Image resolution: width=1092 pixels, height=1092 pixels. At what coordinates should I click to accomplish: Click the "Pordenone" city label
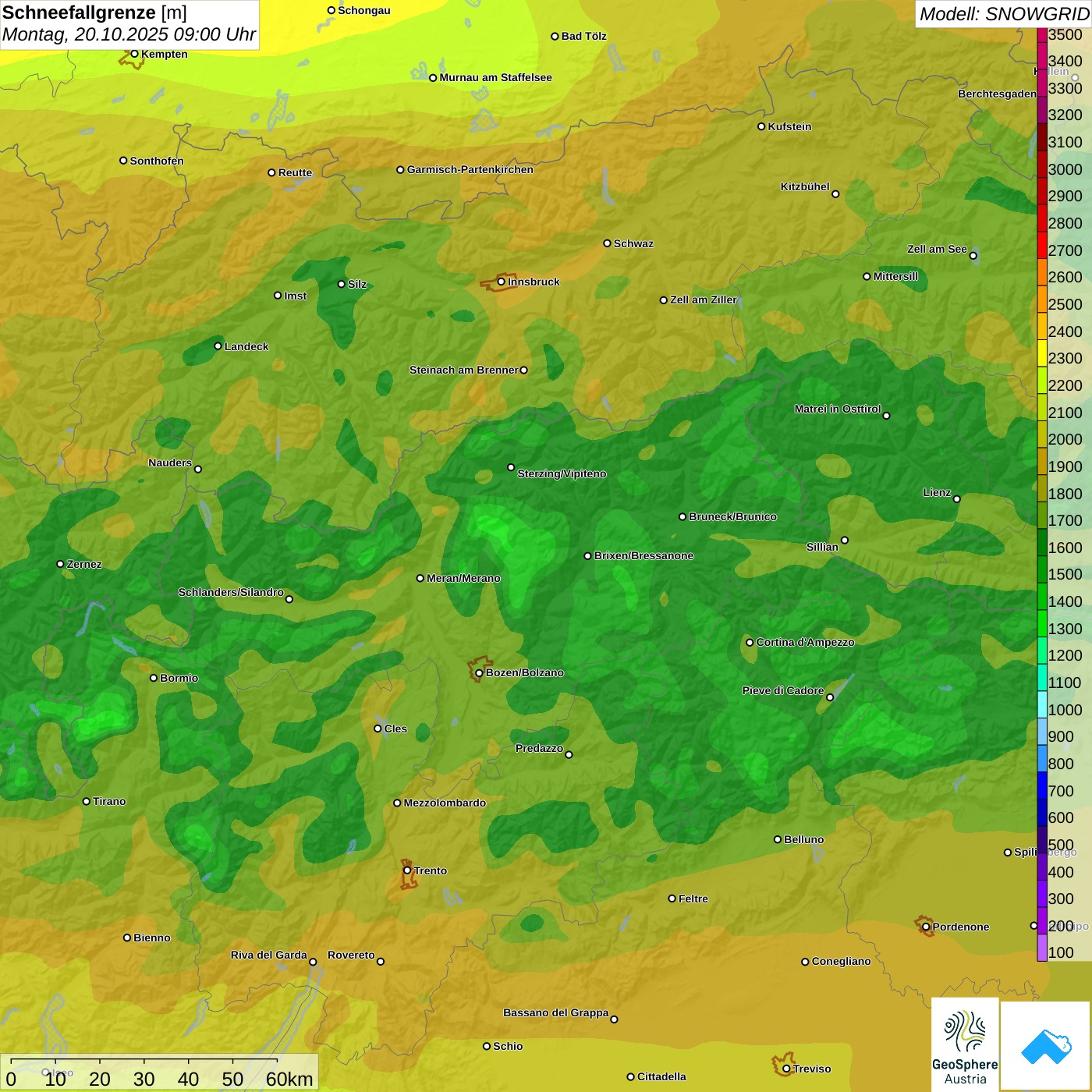point(961,927)
